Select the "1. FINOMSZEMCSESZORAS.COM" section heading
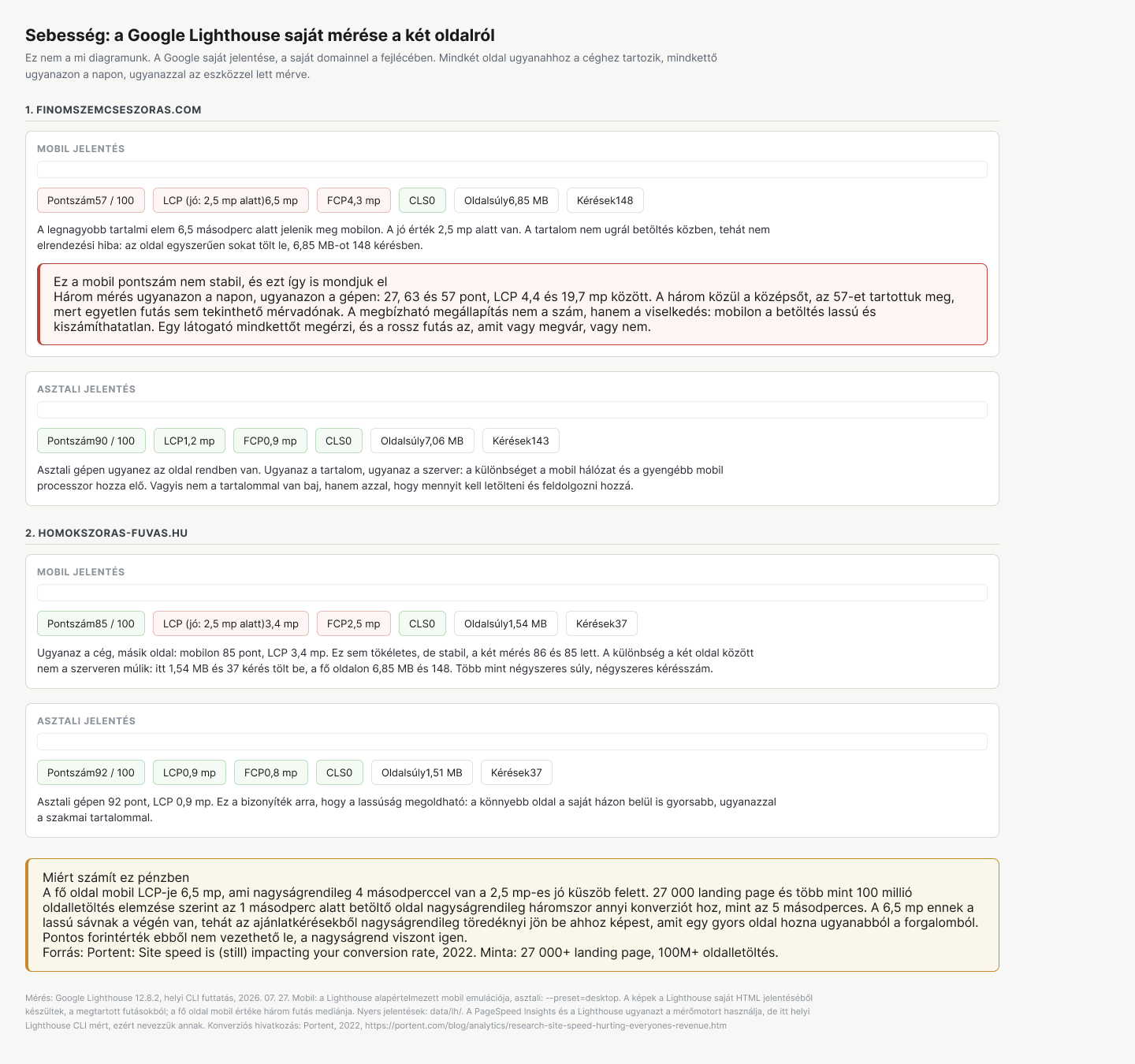The height and width of the screenshot is (1064, 1135). pos(113,110)
